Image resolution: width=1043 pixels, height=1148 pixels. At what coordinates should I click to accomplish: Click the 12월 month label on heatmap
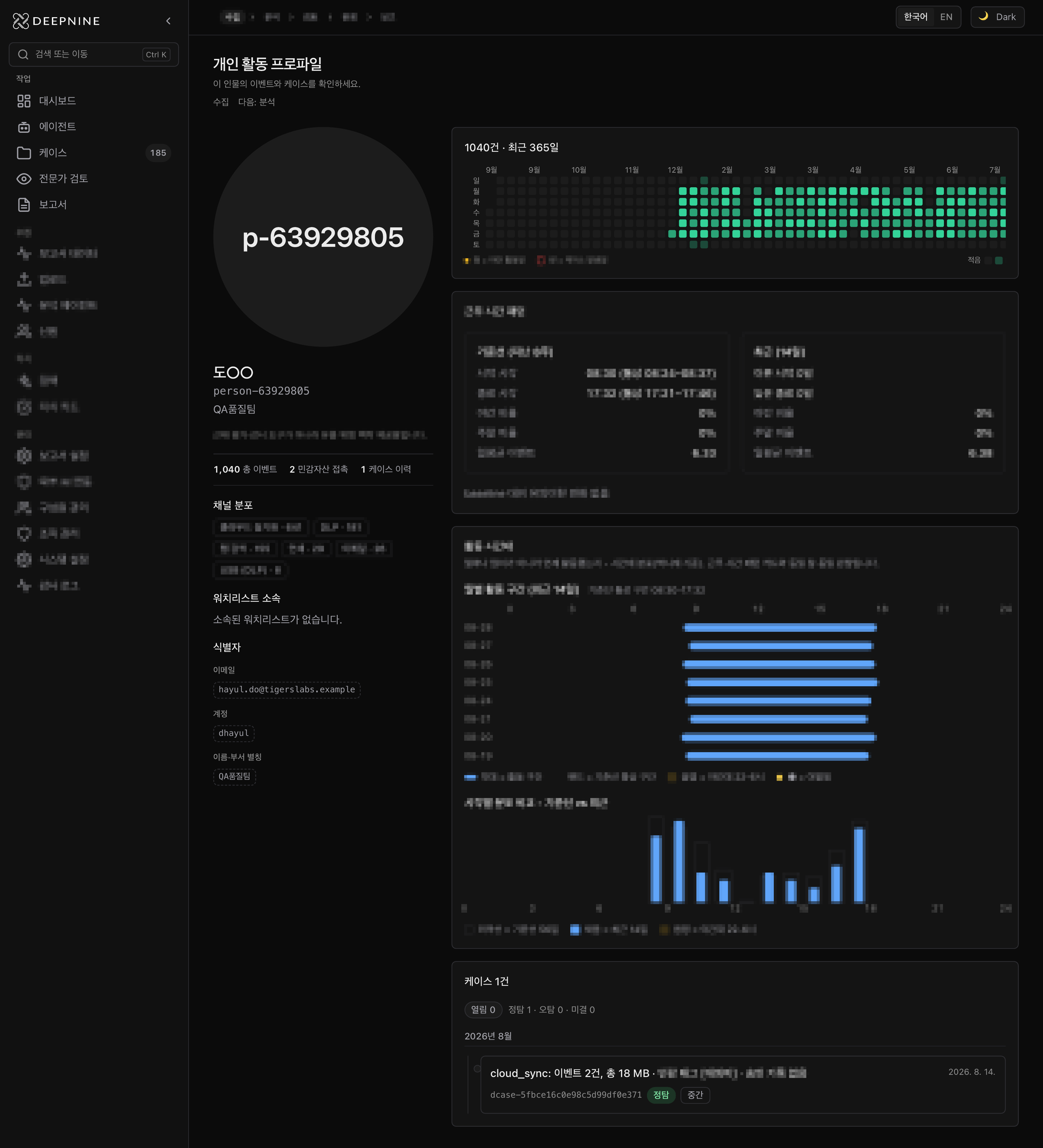click(x=675, y=170)
